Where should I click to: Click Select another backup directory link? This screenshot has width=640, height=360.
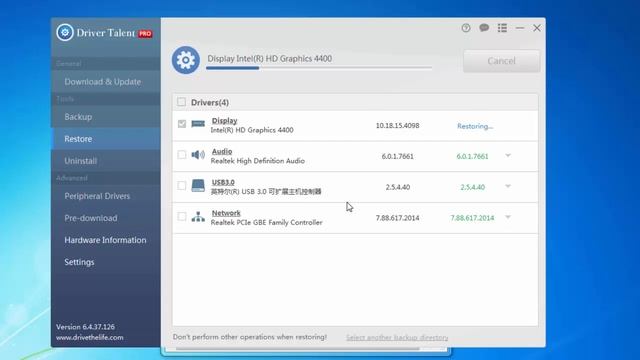coord(397,338)
